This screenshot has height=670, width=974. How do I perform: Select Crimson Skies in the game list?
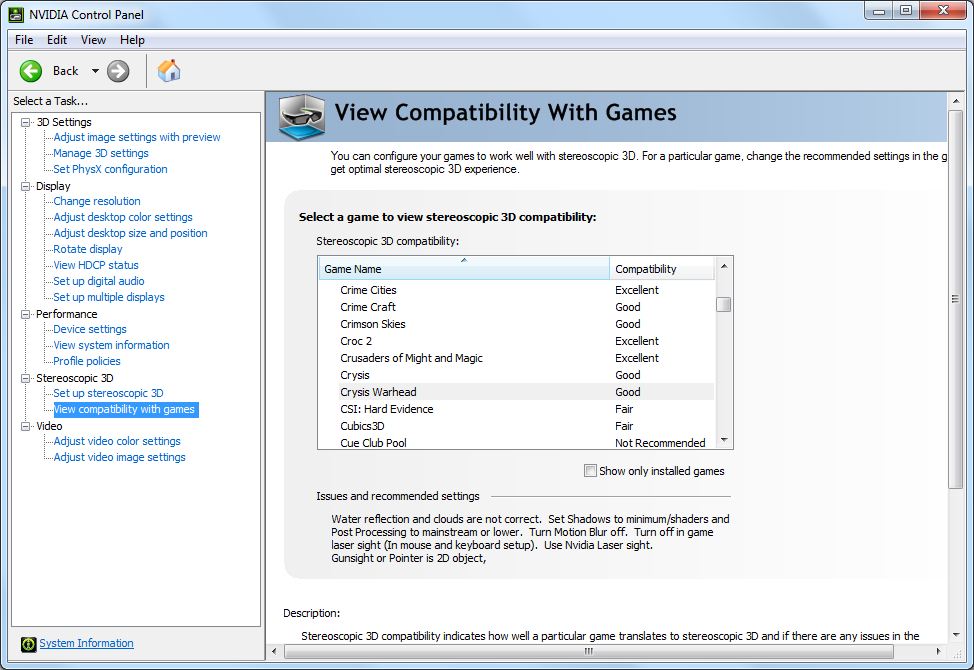(516, 324)
